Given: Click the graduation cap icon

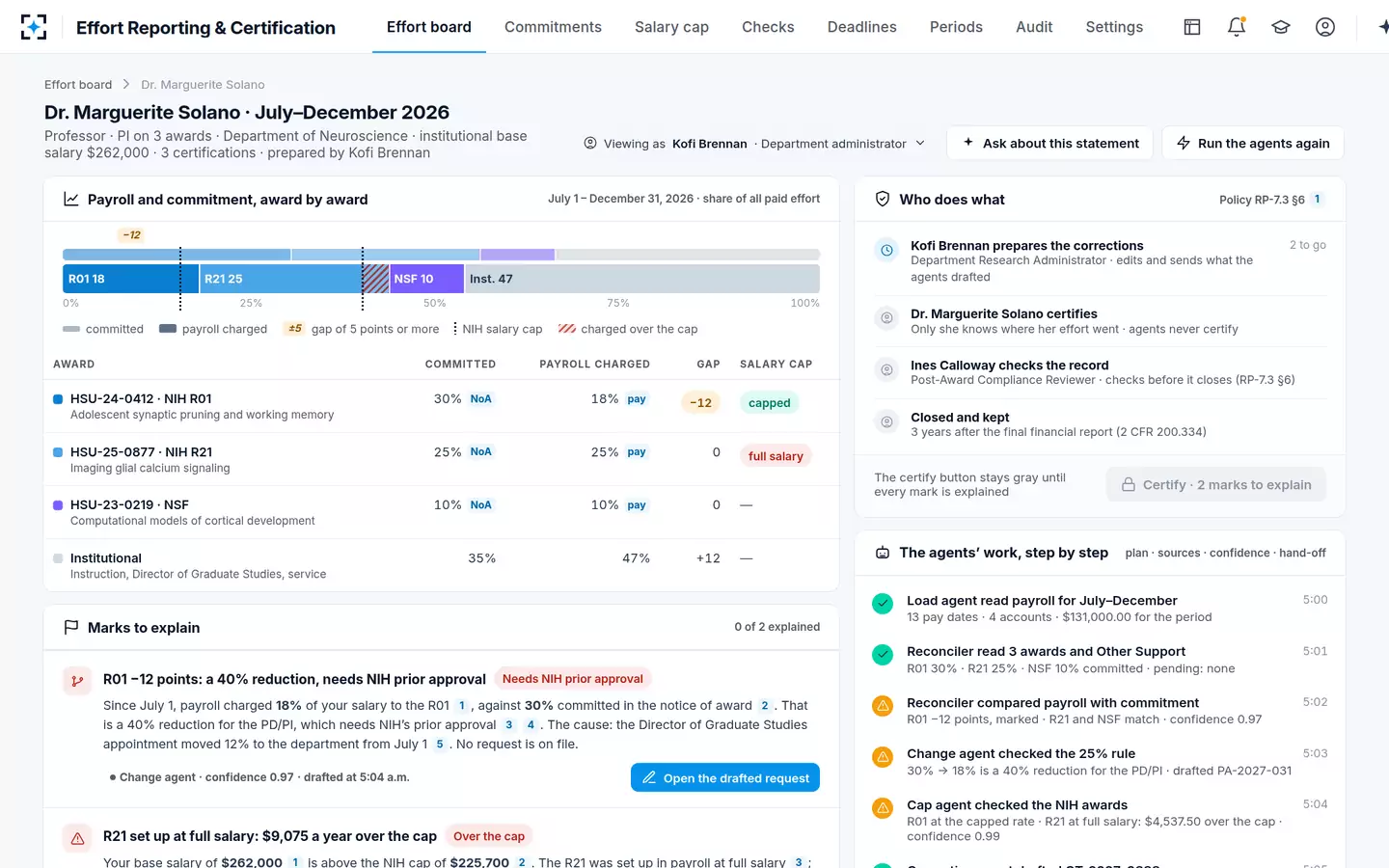Looking at the screenshot, I should click(x=1281, y=27).
